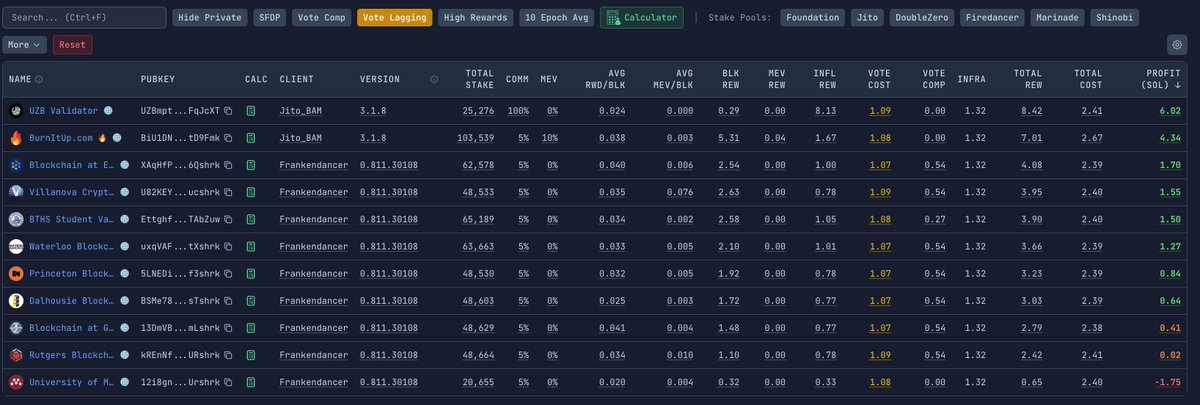Open calculator for Blockchain at E row
1200x405 pixels.
(x=253, y=164)
